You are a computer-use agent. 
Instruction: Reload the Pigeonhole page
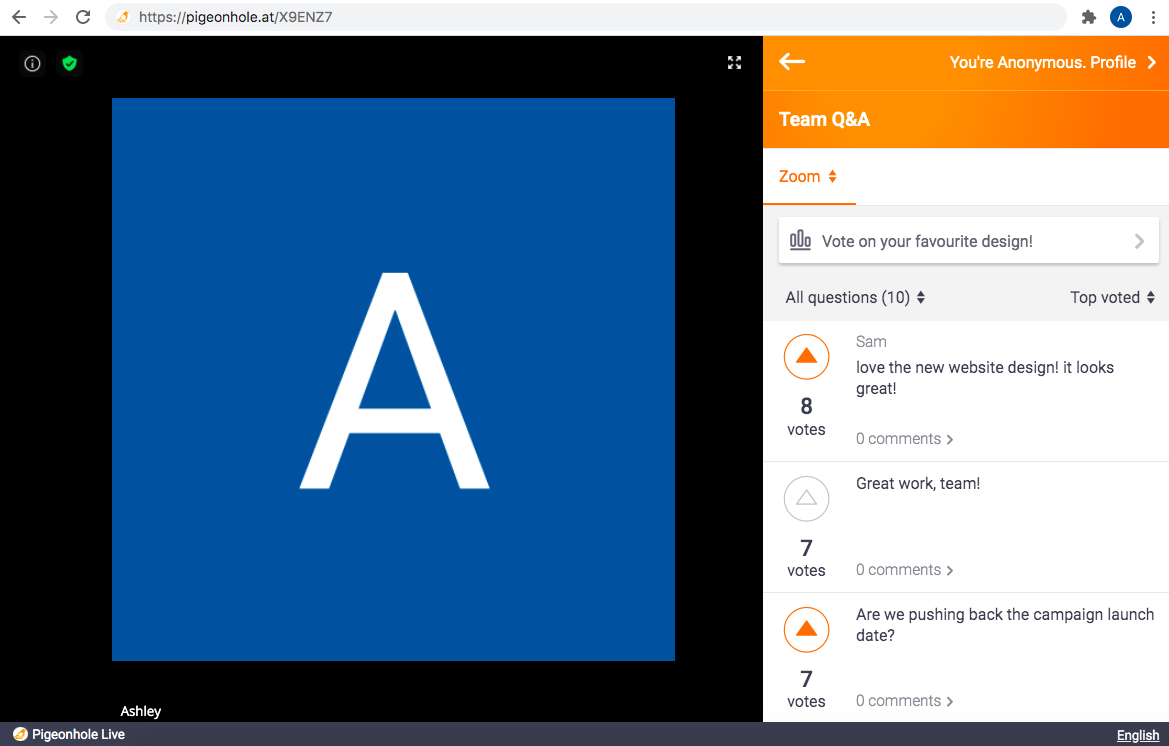pyautogui.click(x=84, y=17)
